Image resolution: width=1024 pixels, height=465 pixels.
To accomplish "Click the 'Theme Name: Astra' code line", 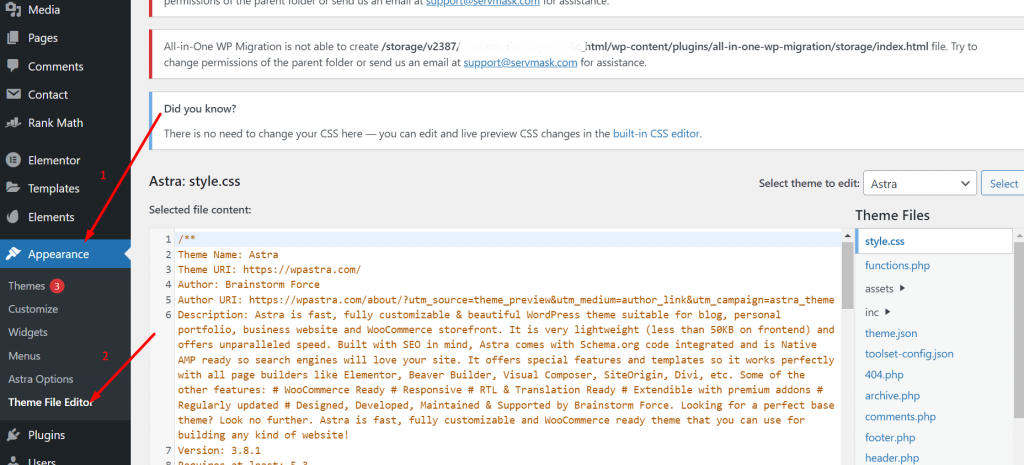I will [228, 255].
